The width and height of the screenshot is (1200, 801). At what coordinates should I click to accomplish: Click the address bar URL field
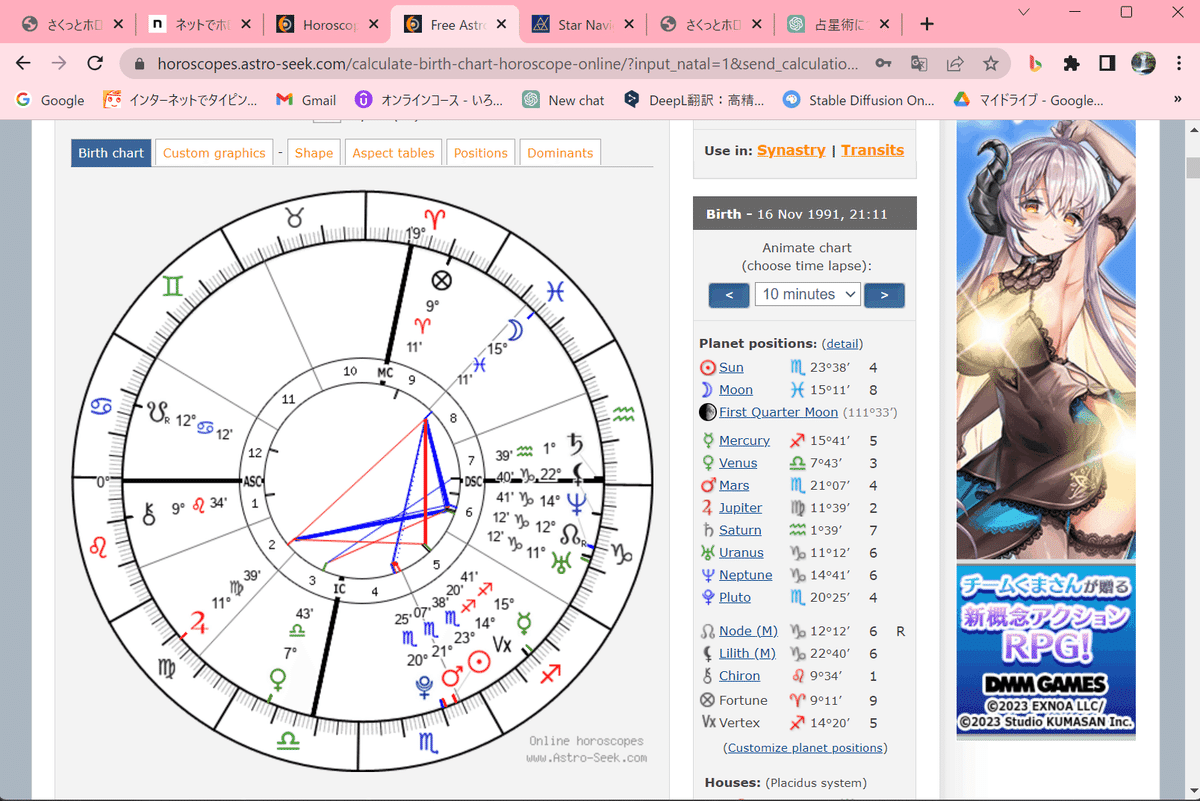pyautogui.click(x=508, y=63)
